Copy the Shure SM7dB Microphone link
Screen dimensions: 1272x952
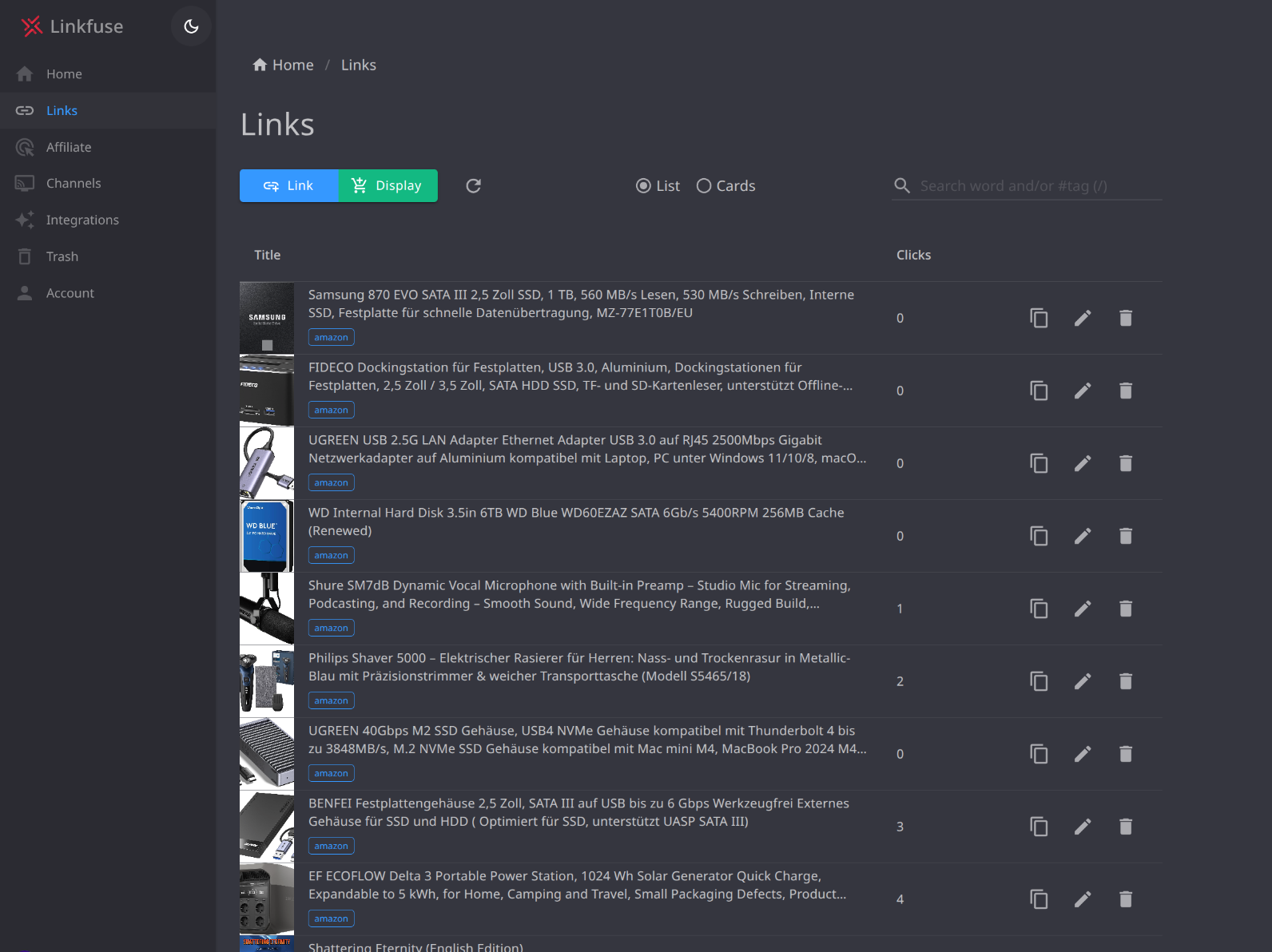tap(1039, 609)
